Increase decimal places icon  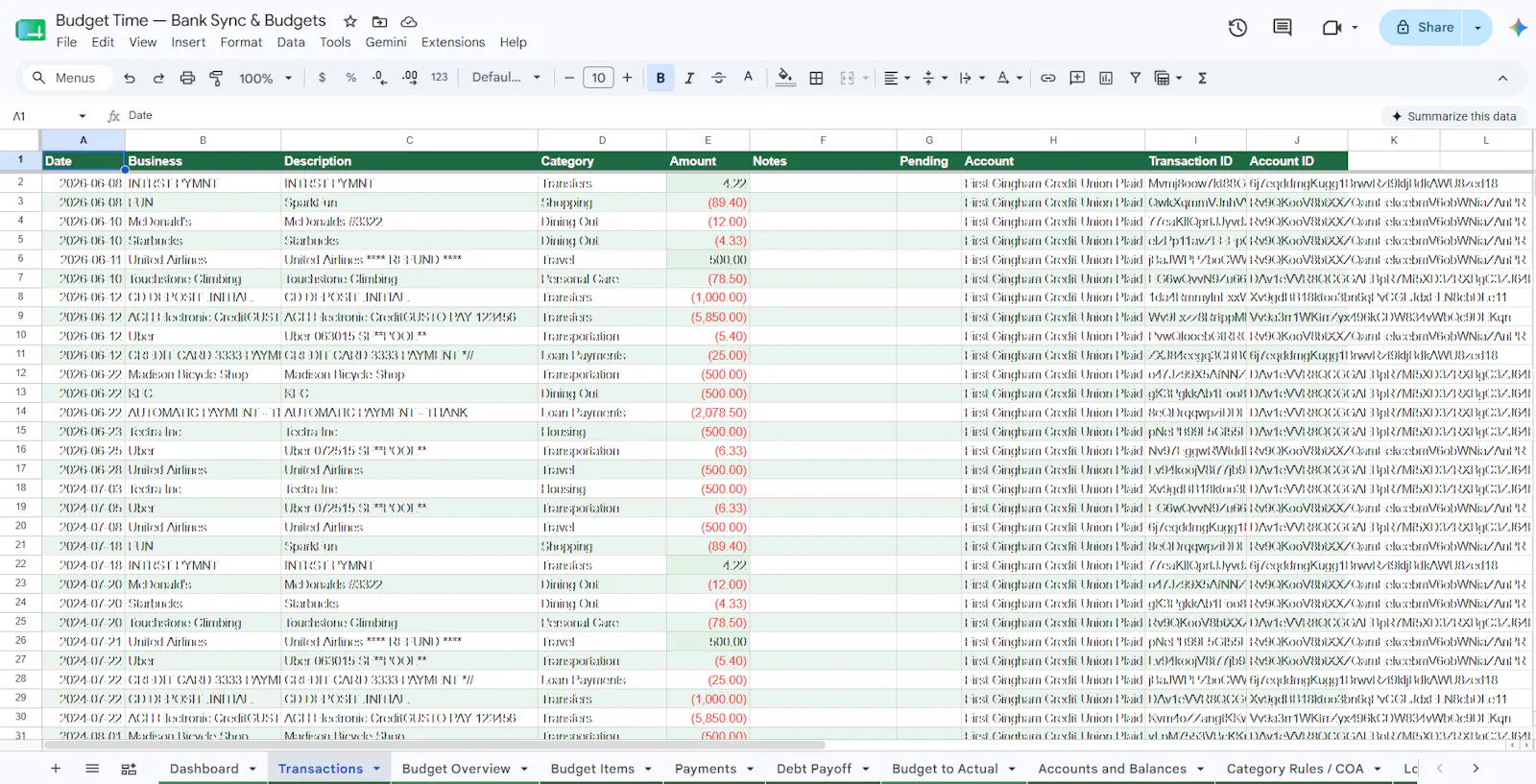(x=410, y=78)
